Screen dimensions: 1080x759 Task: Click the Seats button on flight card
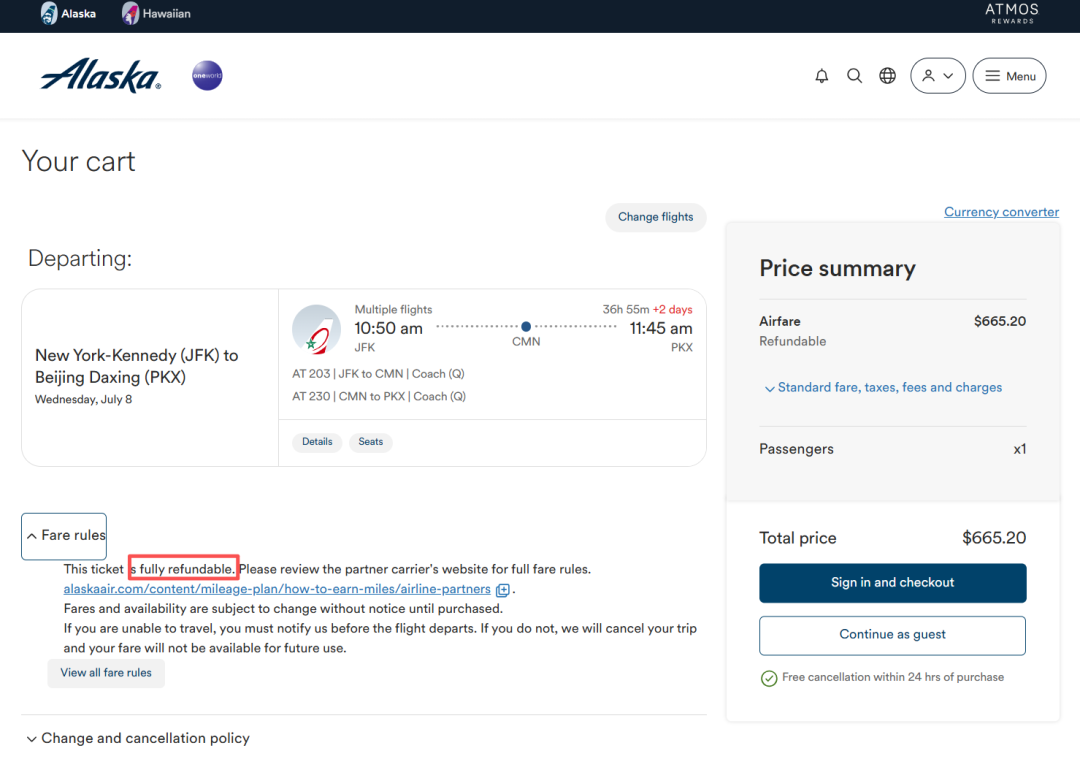click(x=370, y=442)
